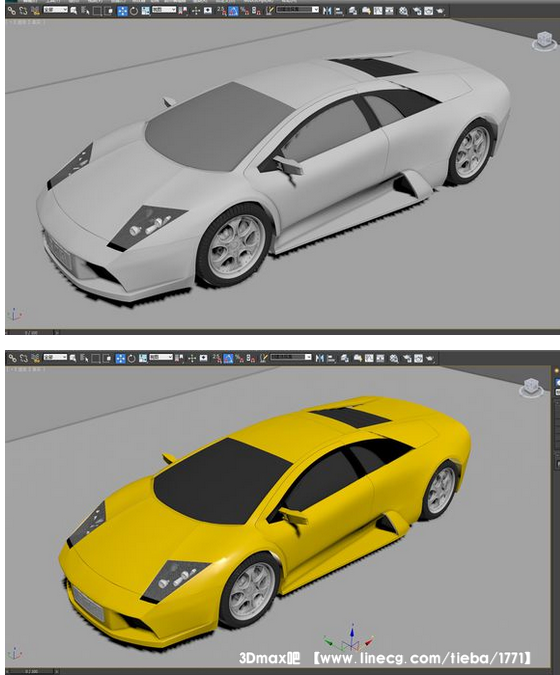Viewport: 560px width, 675px height.
Task: Open Select by Name in top screenshot toolbar
Action: click(x=85, y=10)
